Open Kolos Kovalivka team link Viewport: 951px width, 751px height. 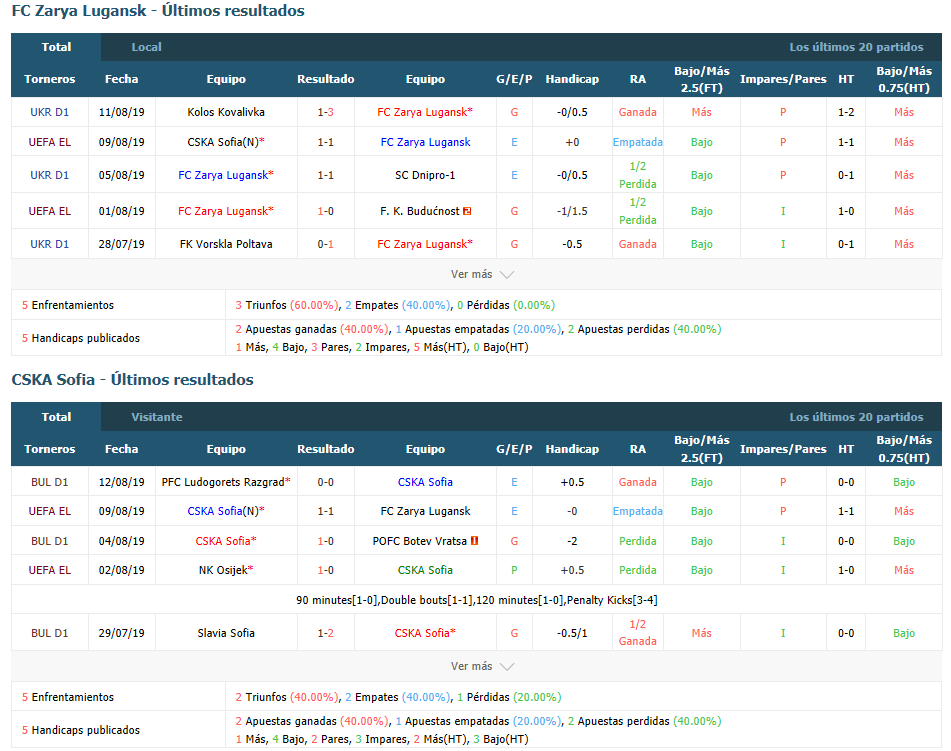(226, 112)
